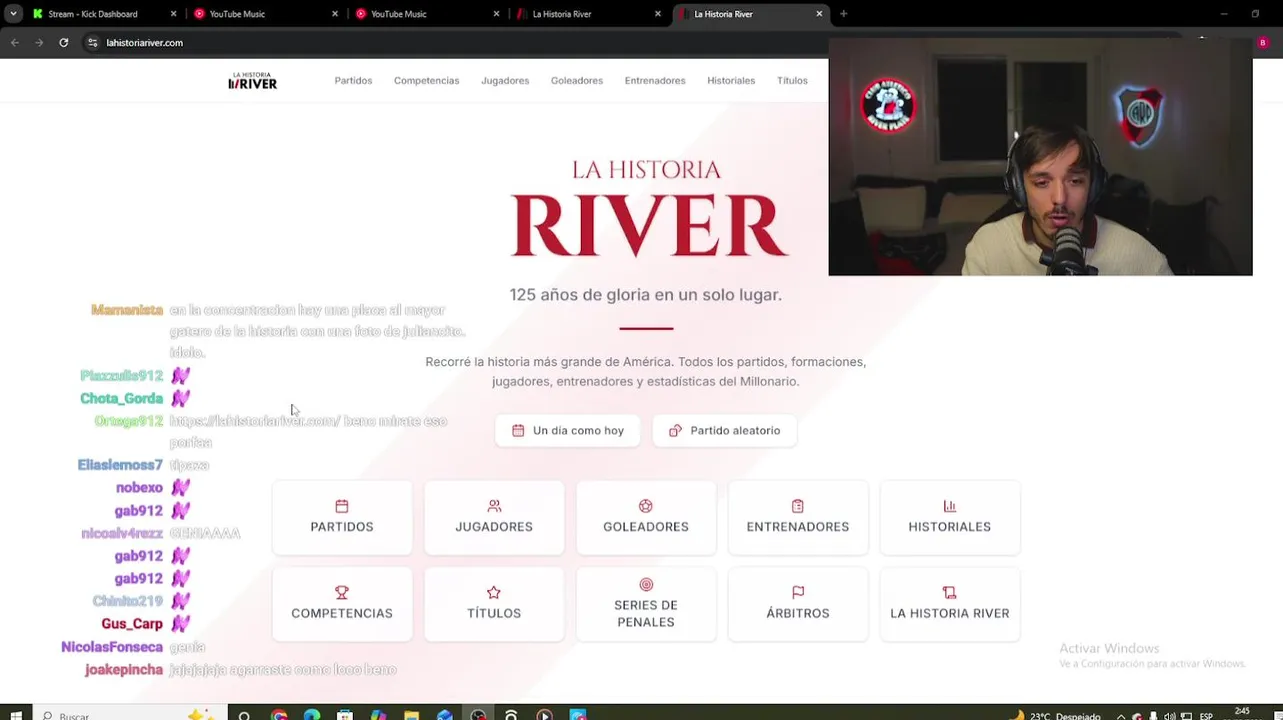This screenshot has height=720, width=1283.
Task: Close the Stream - Kick Dashboard tab
Action: 173,14
